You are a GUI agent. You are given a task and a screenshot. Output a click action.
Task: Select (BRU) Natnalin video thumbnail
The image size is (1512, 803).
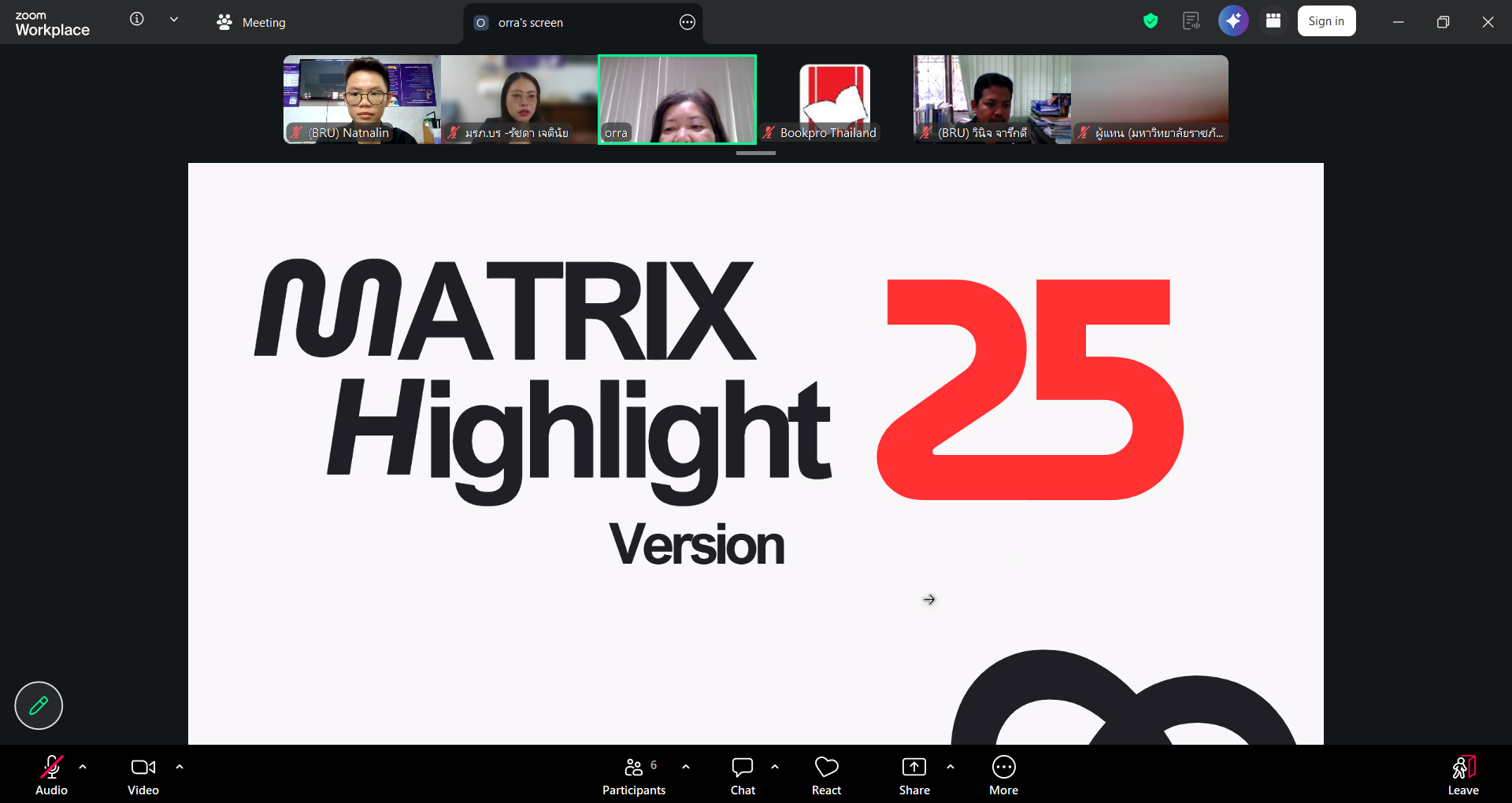click(362, 99)
